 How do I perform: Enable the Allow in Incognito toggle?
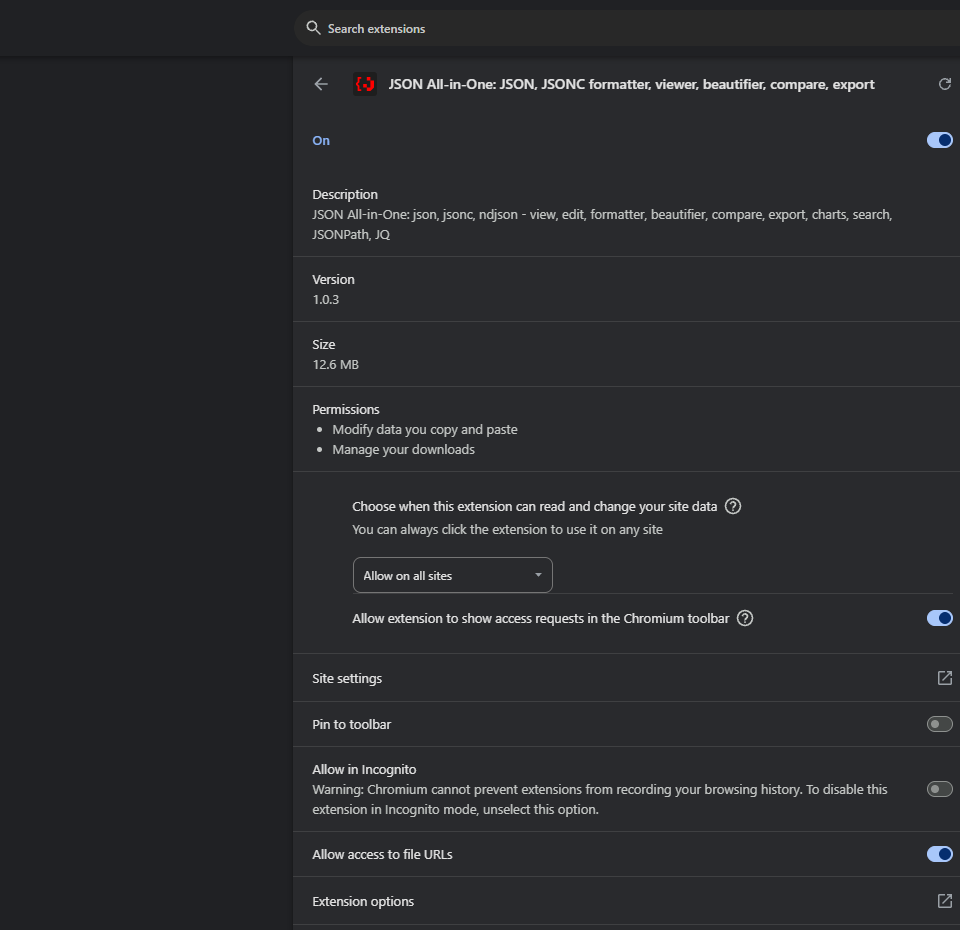coord(939,789)
